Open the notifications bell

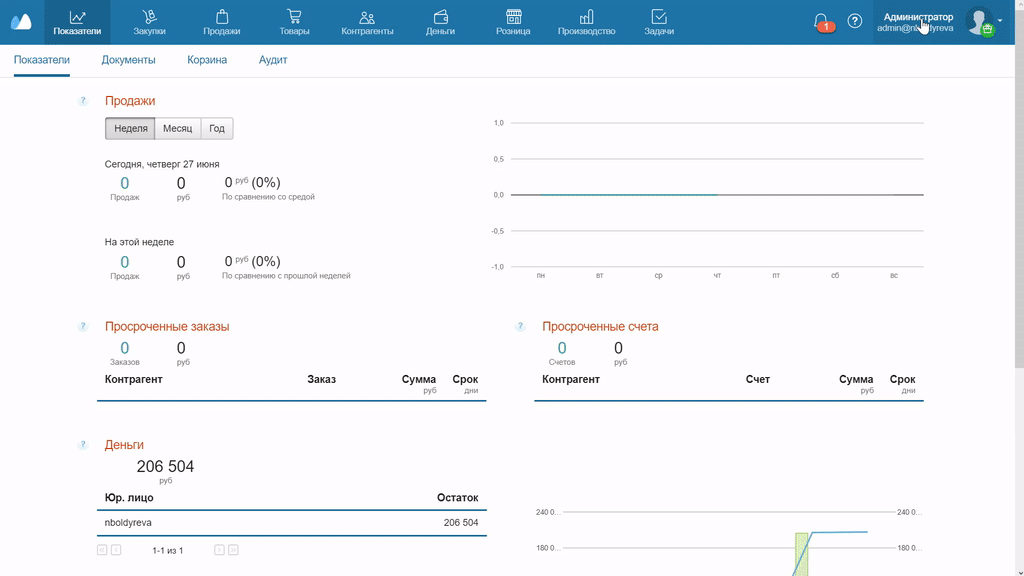(821, 21)
